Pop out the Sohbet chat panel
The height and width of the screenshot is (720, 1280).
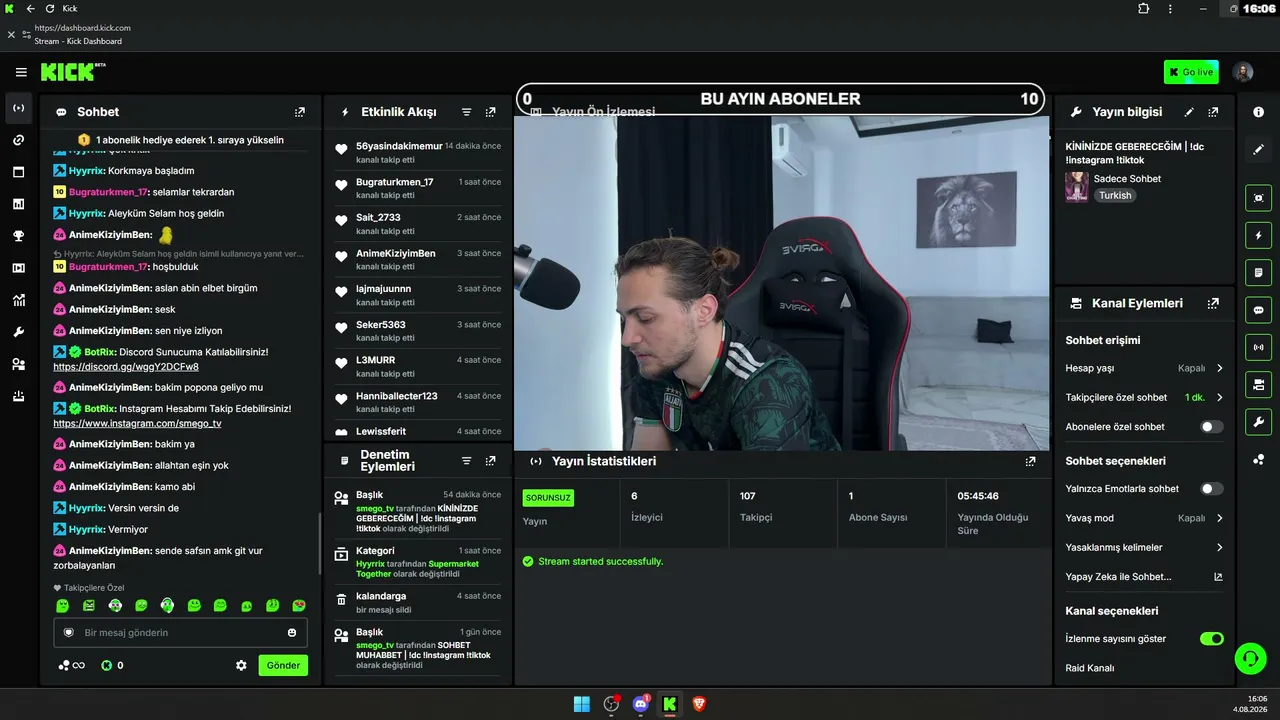(x=300, y=112)
